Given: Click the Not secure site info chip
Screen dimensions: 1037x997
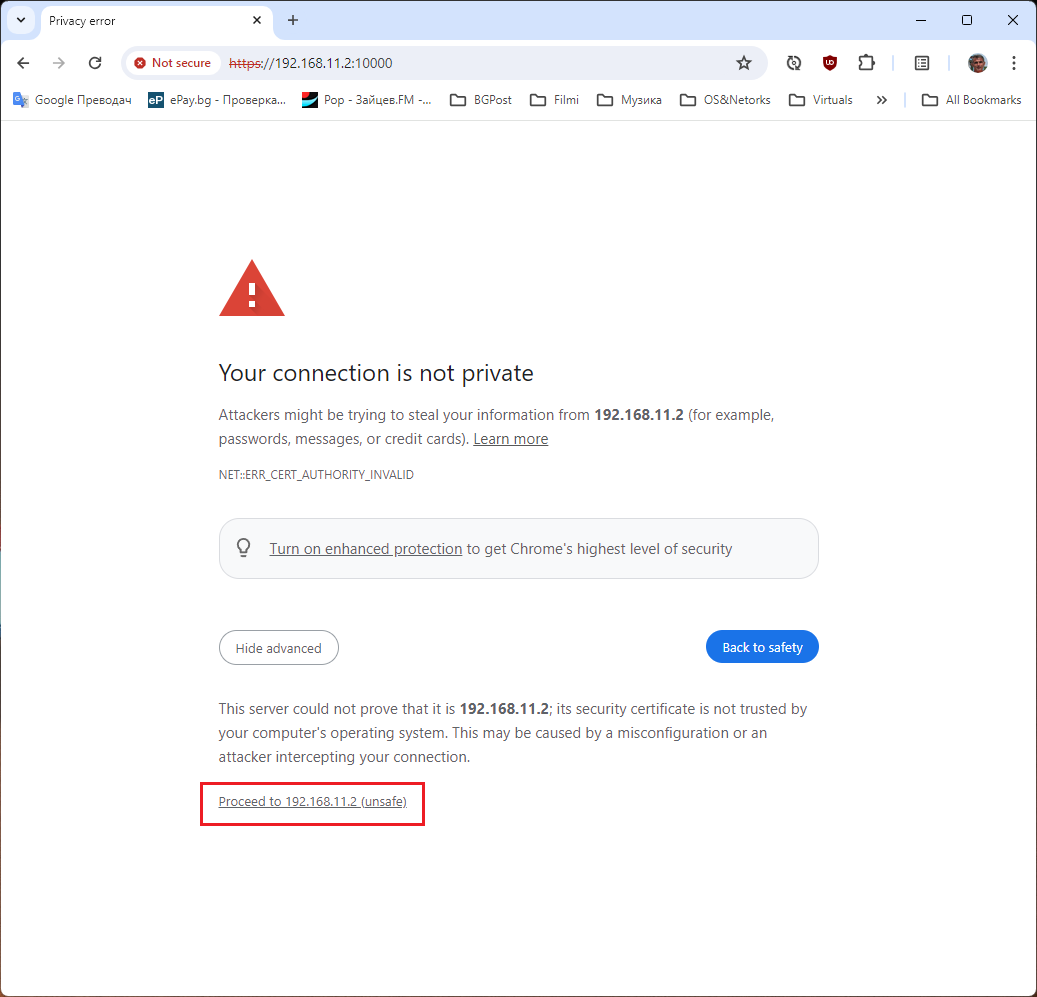Looking at the screenshot, I should point(173,63).
